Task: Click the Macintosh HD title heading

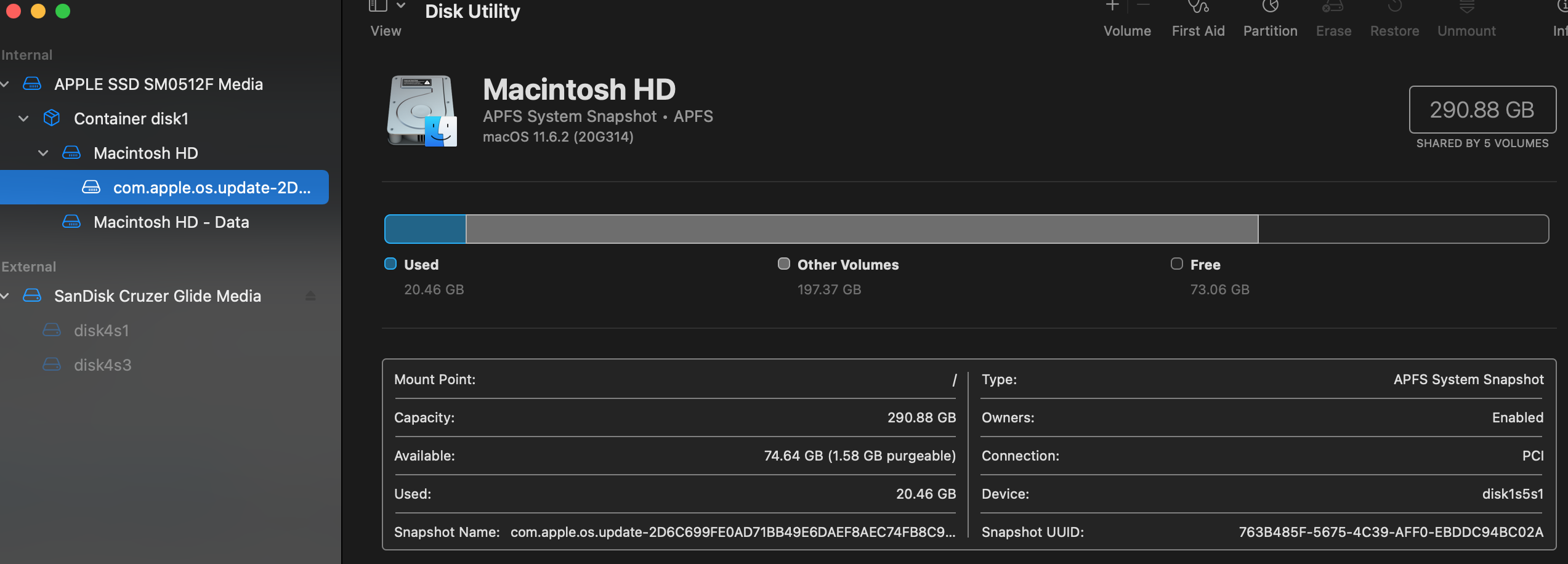Action: point(579,90)
